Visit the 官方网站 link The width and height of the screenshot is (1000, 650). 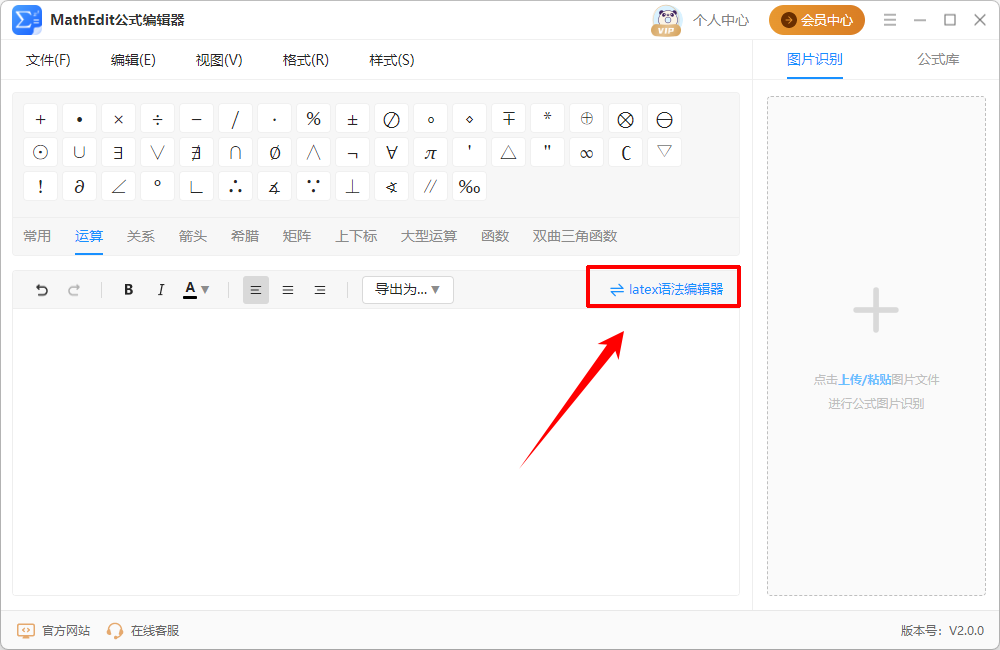(x=54, y=631)
